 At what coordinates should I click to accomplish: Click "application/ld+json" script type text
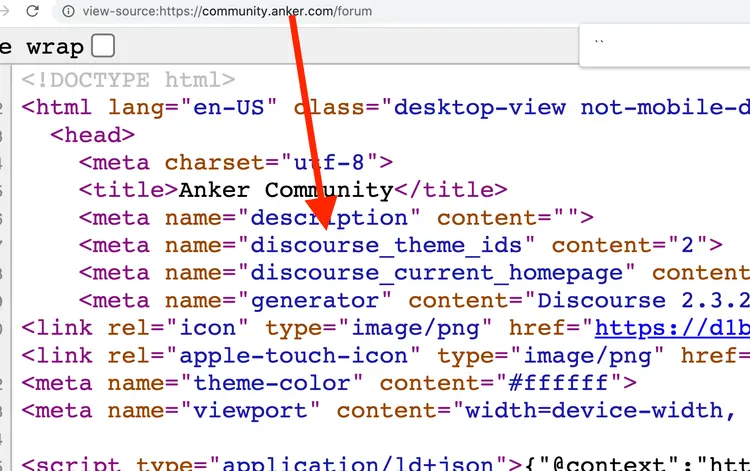[x=358, y=463]
